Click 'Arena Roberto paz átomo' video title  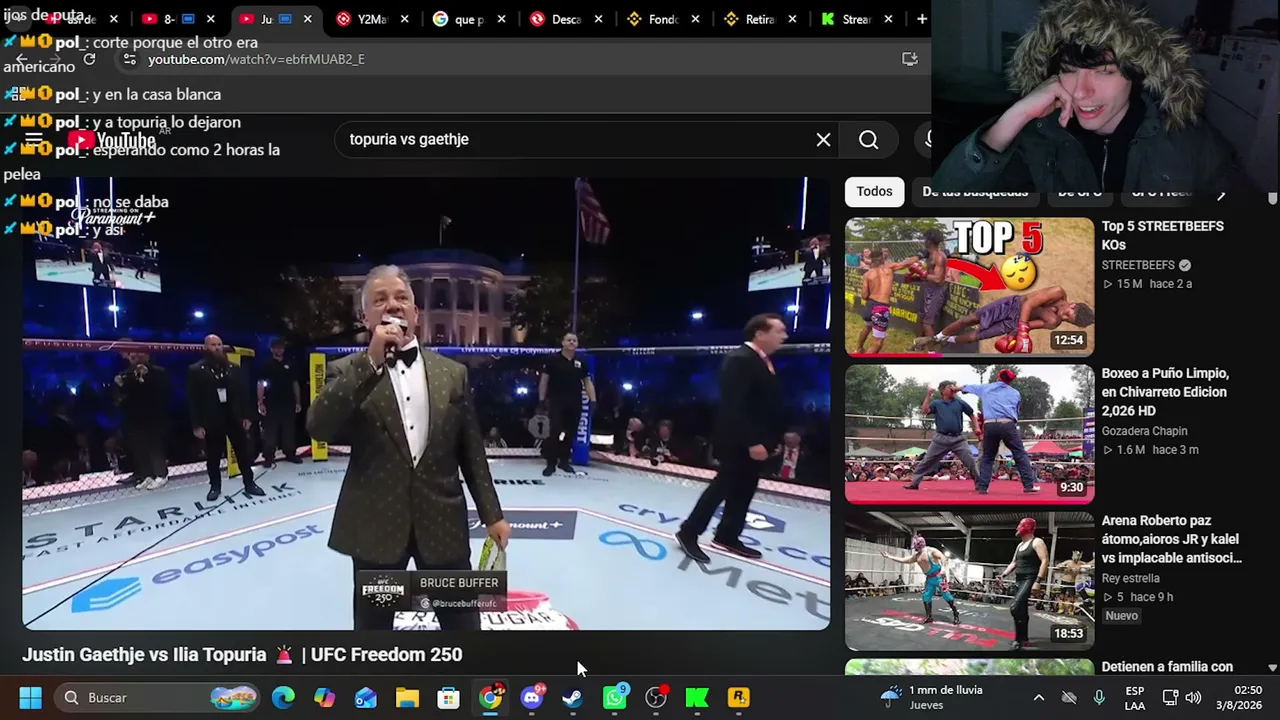coord(1171,539)
